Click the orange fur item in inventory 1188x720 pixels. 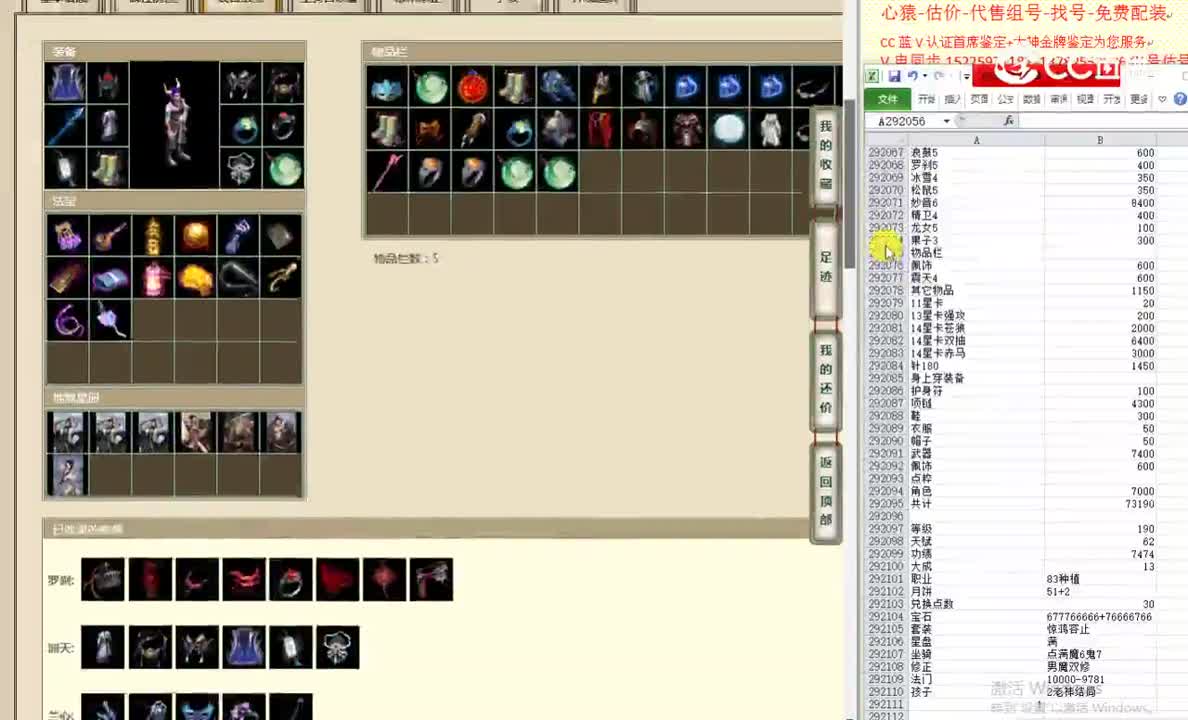(430, 130)
